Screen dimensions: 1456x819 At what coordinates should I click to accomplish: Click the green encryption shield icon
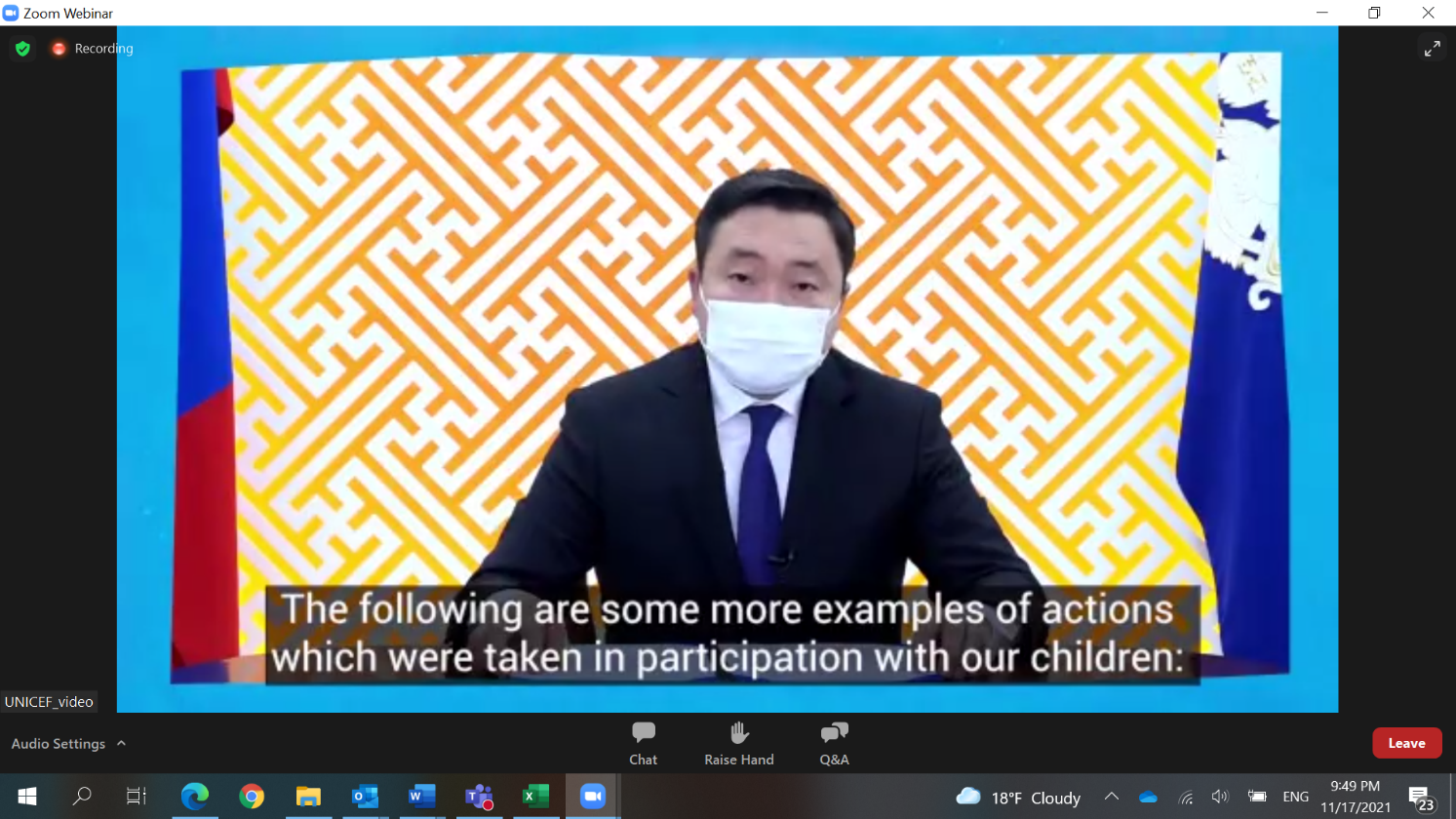pos(22,49)
